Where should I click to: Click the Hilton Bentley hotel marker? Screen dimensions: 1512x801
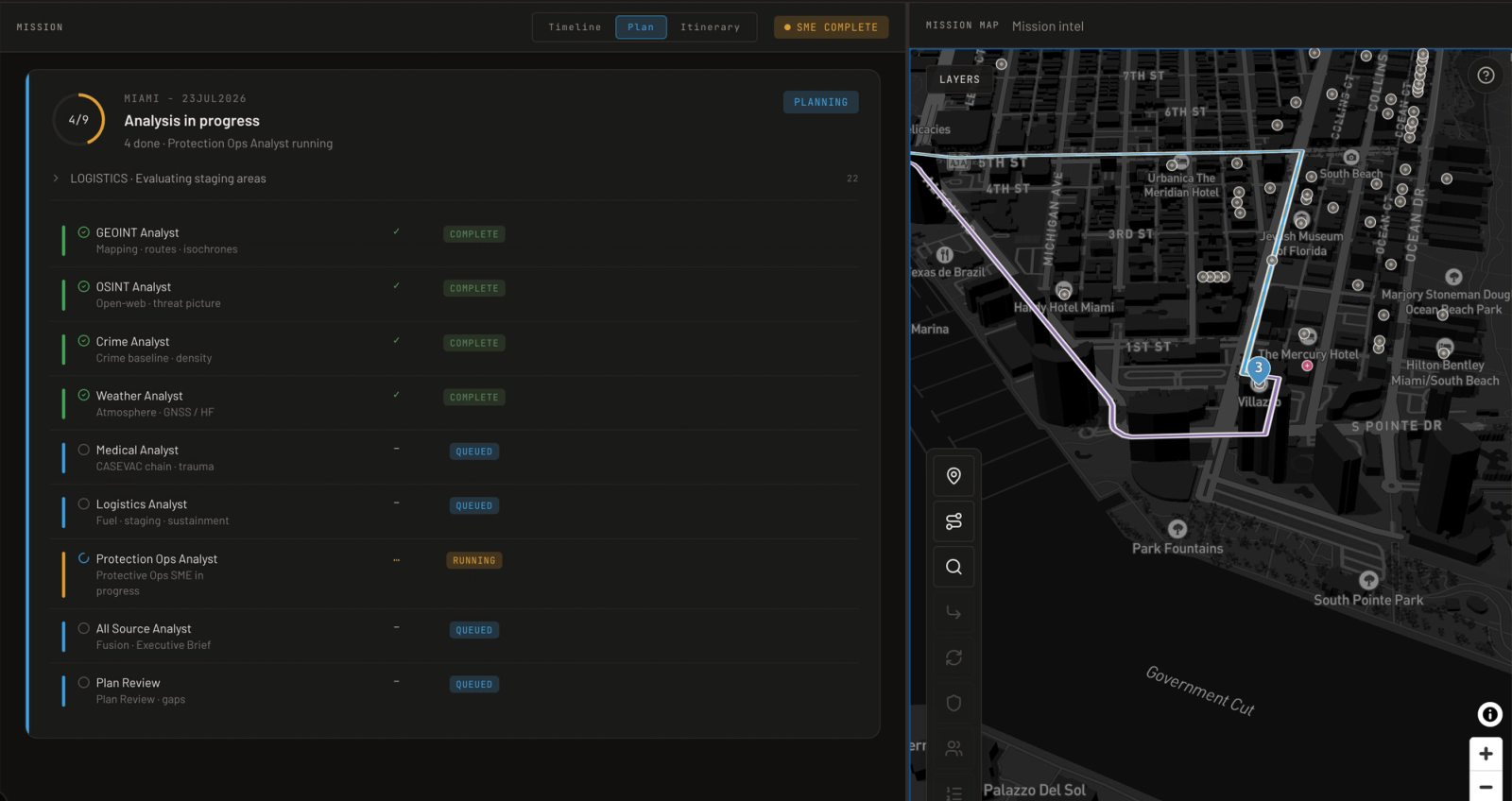click(1444, 347)
